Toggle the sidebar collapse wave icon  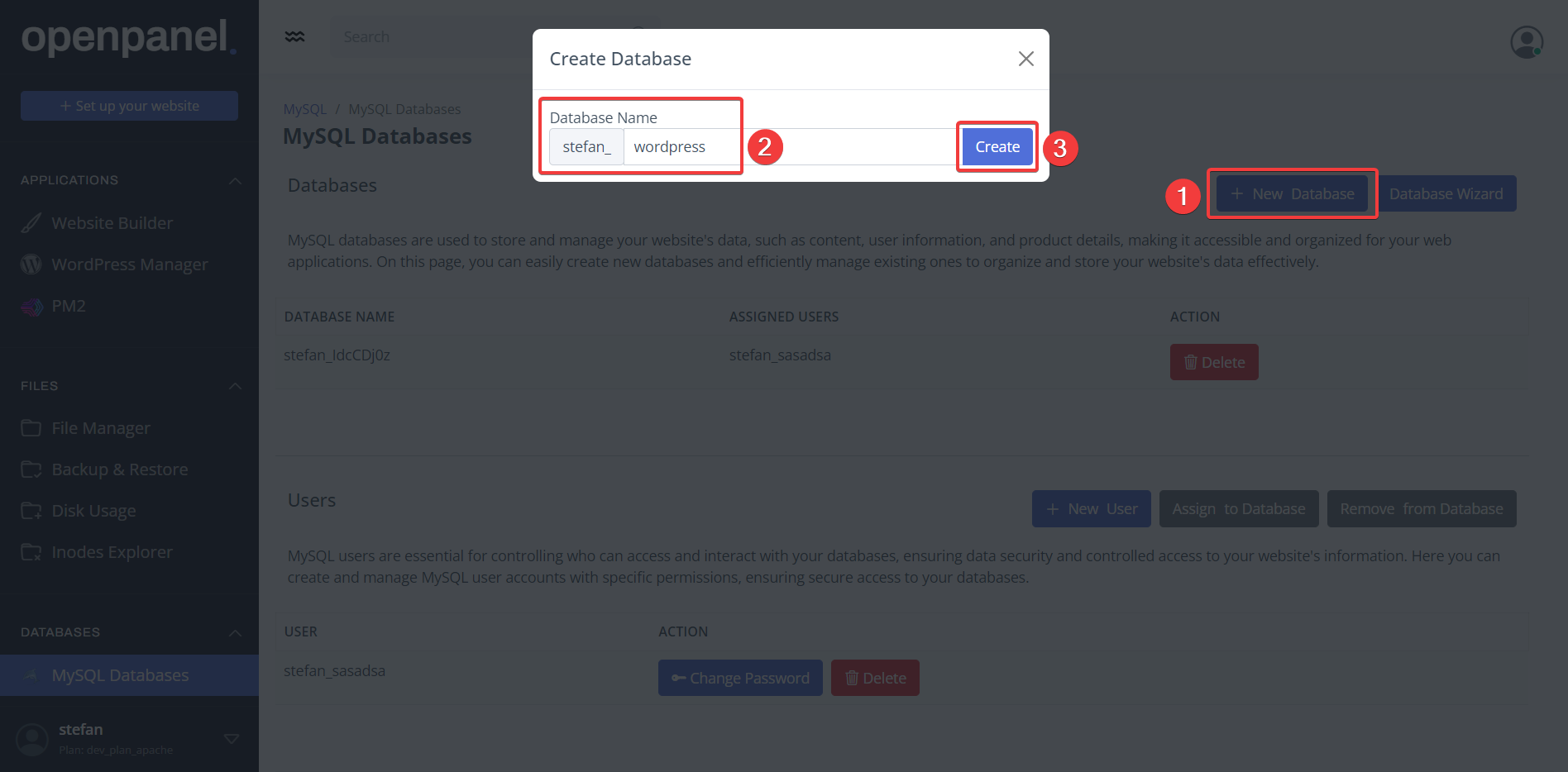pos(294,37)
